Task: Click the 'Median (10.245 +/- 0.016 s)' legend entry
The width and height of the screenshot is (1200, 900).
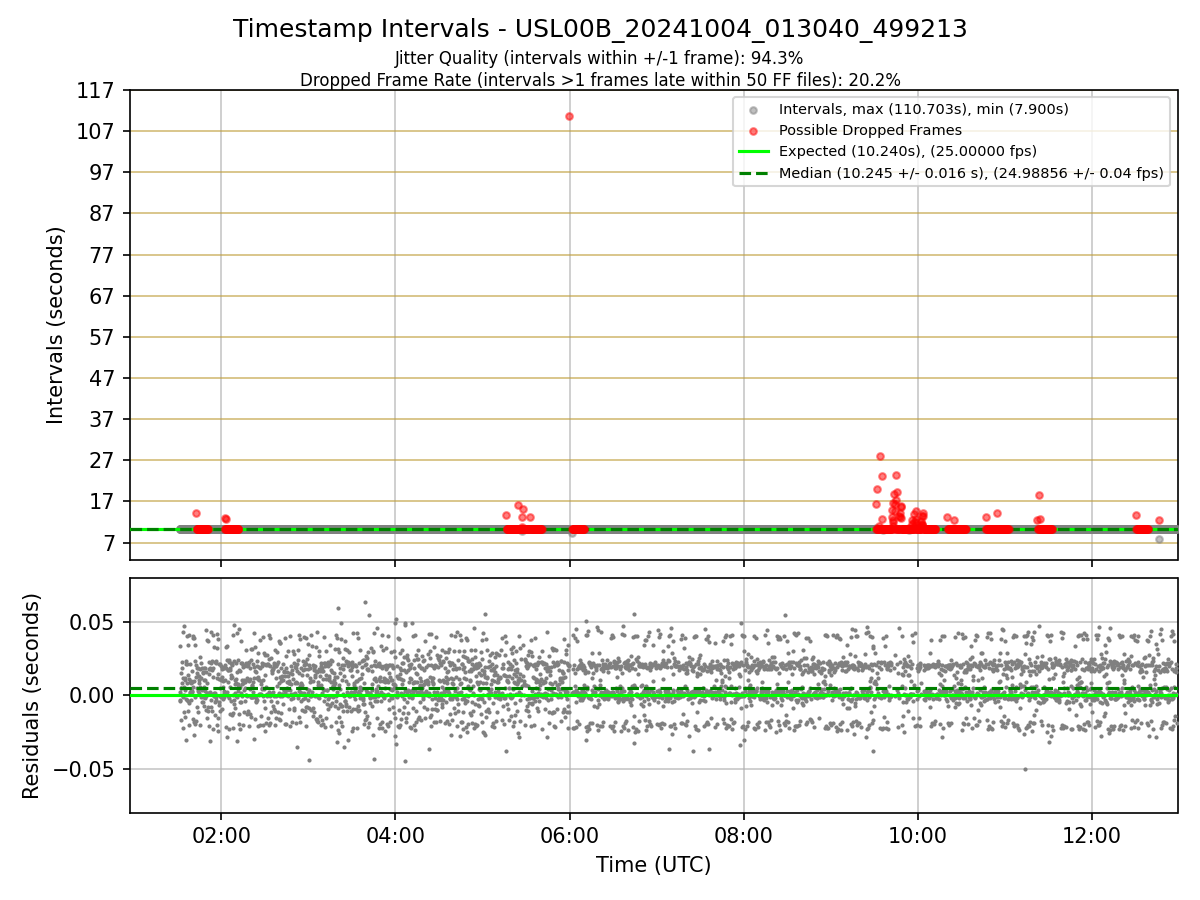Action: (x=971, y=173)
